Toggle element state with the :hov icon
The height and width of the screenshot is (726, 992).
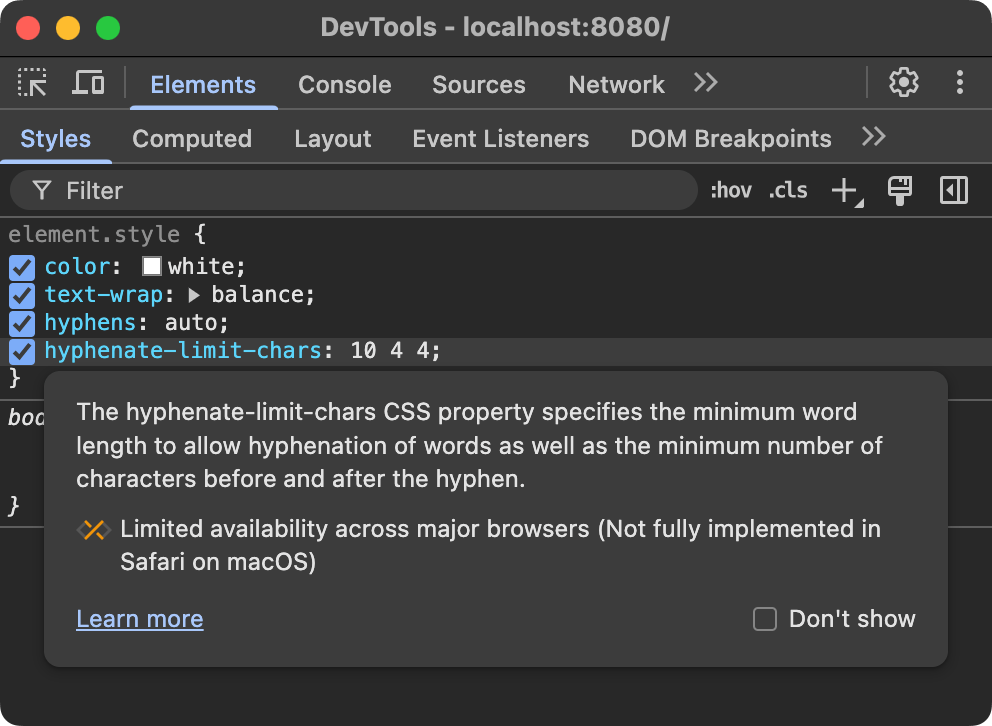click(x=731, y=190)
